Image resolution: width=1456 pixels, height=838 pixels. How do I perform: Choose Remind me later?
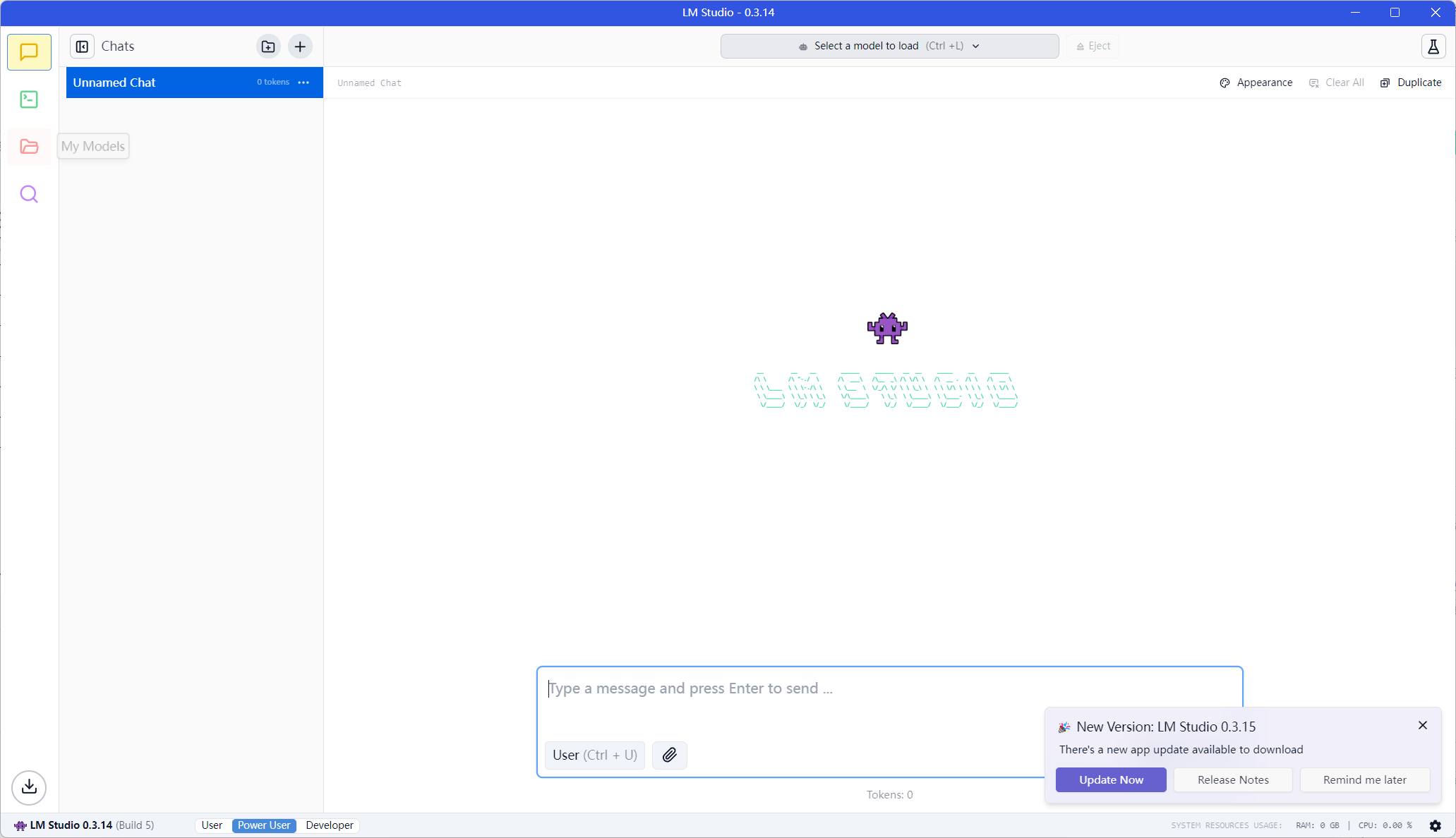click(1364, 779)
